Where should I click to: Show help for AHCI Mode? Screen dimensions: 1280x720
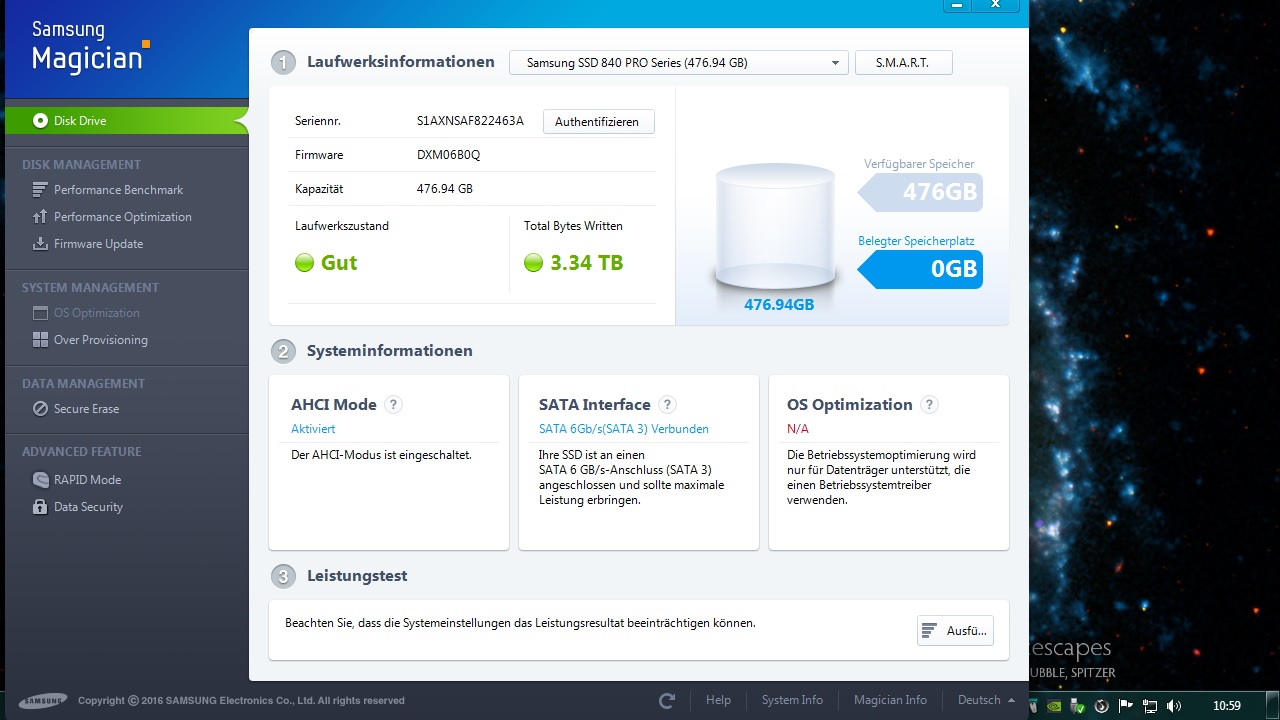click(394, 405)
